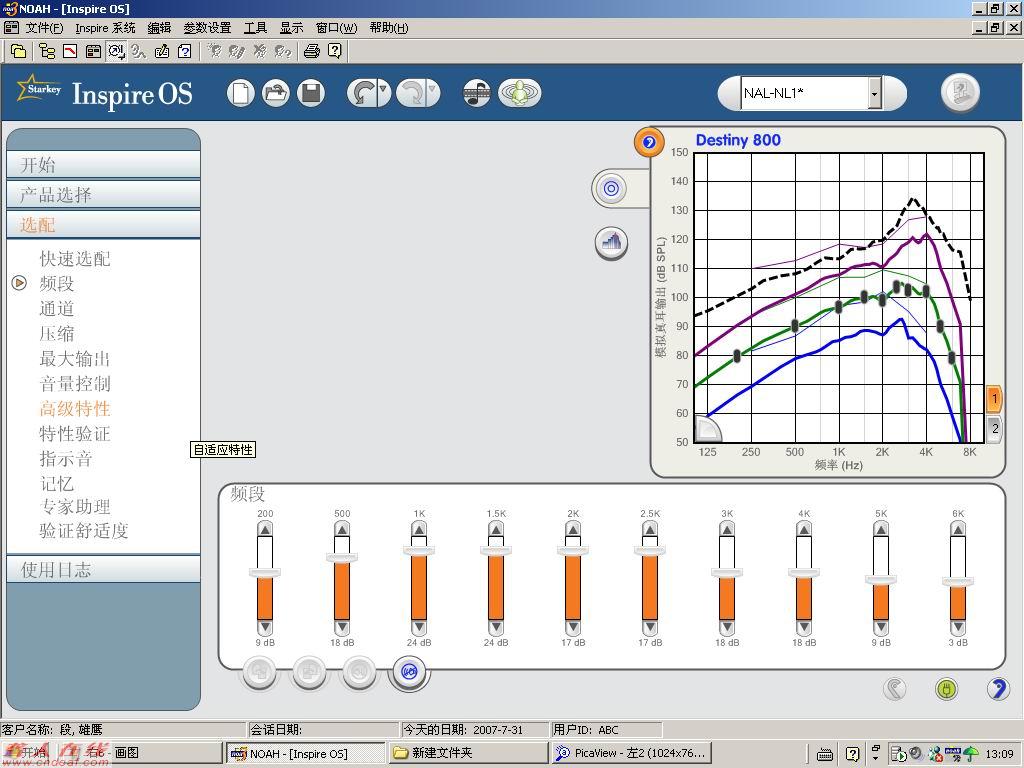Click the bar chart icon left of the graph

612,243
